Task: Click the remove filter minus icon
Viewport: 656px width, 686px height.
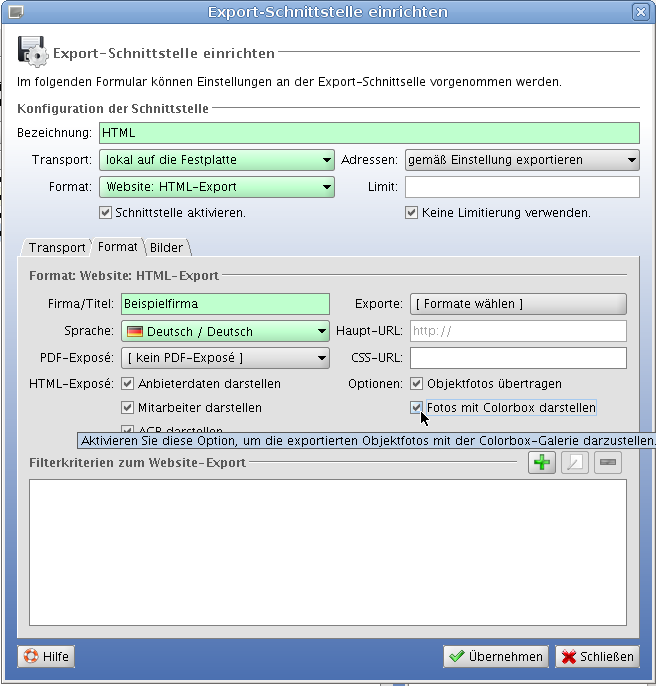Action: tap(608, 463)
